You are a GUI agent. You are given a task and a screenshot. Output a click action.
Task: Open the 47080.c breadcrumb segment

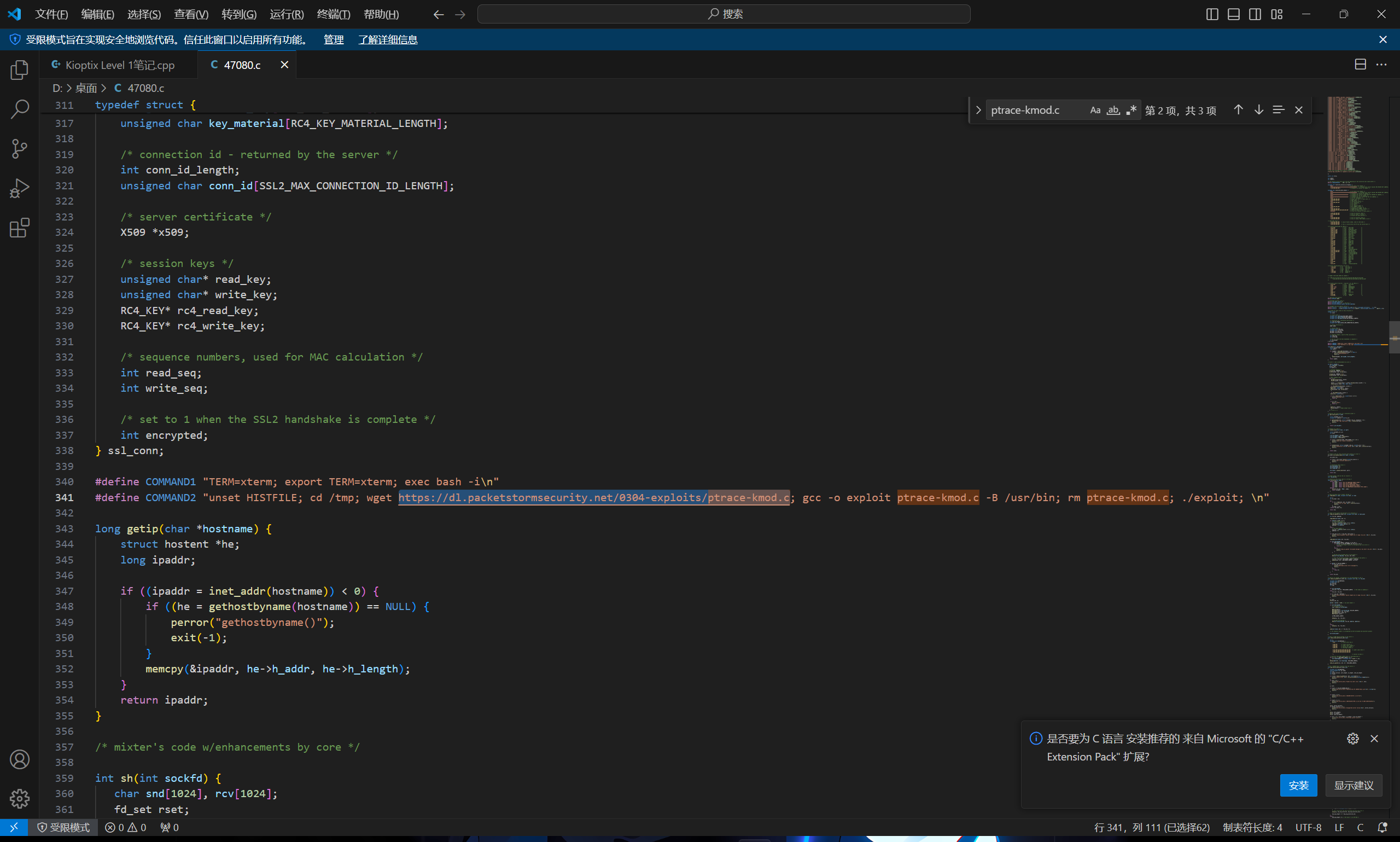139,88
